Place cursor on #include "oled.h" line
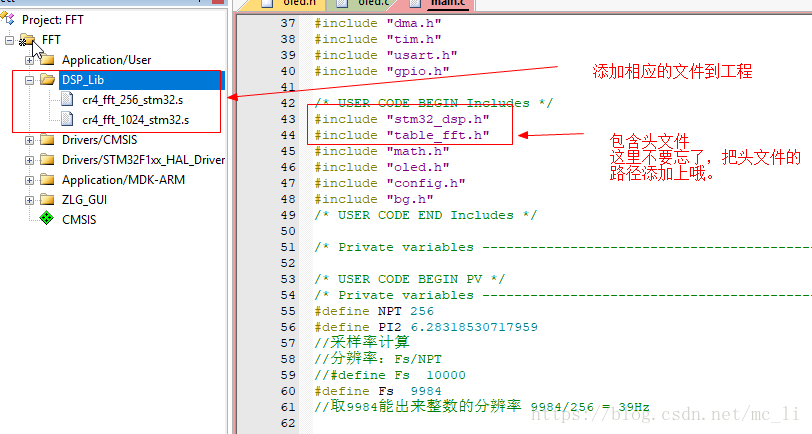812x434 pixels. pos(382,167)
